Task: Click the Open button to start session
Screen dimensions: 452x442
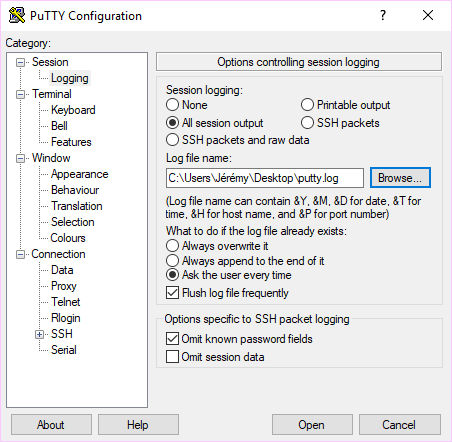Action: 312,425
